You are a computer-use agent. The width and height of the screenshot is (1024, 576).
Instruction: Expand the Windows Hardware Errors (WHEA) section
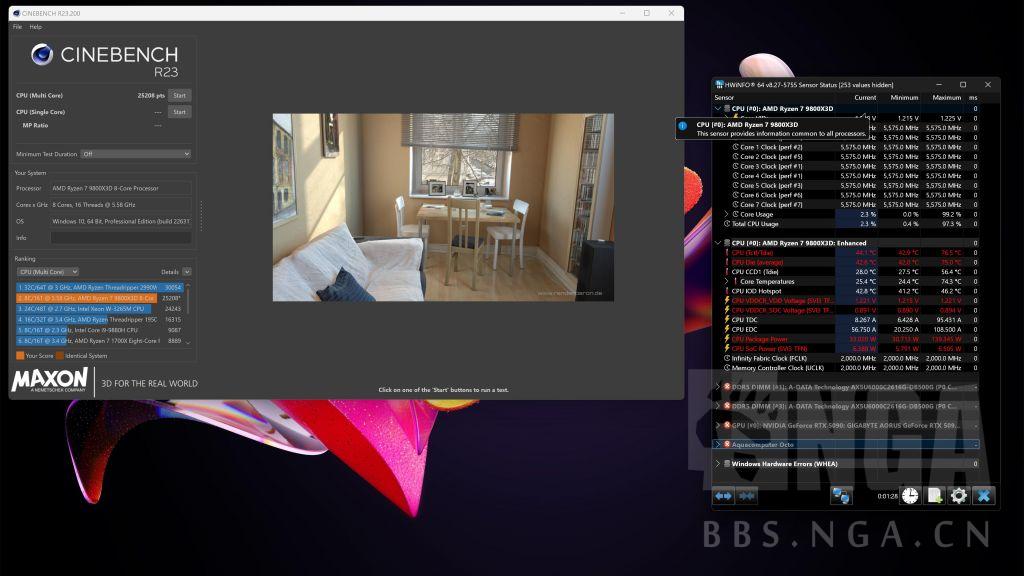717,463
